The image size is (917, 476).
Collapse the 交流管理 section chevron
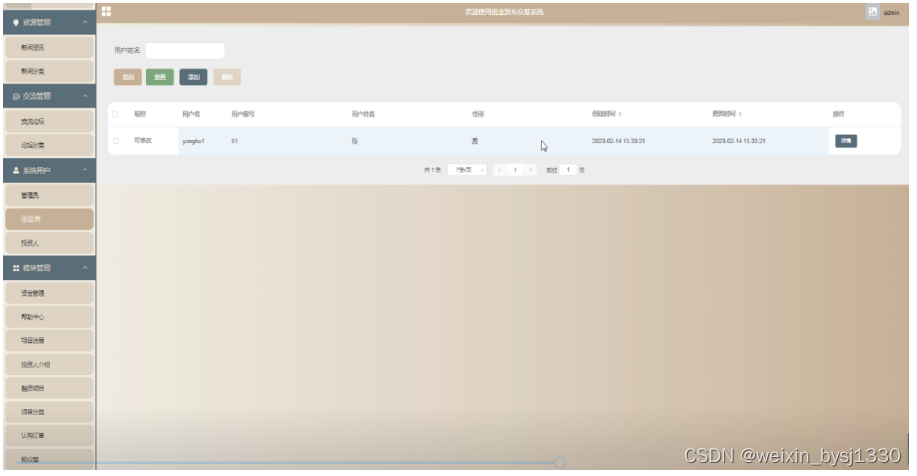tap(85, 96)
